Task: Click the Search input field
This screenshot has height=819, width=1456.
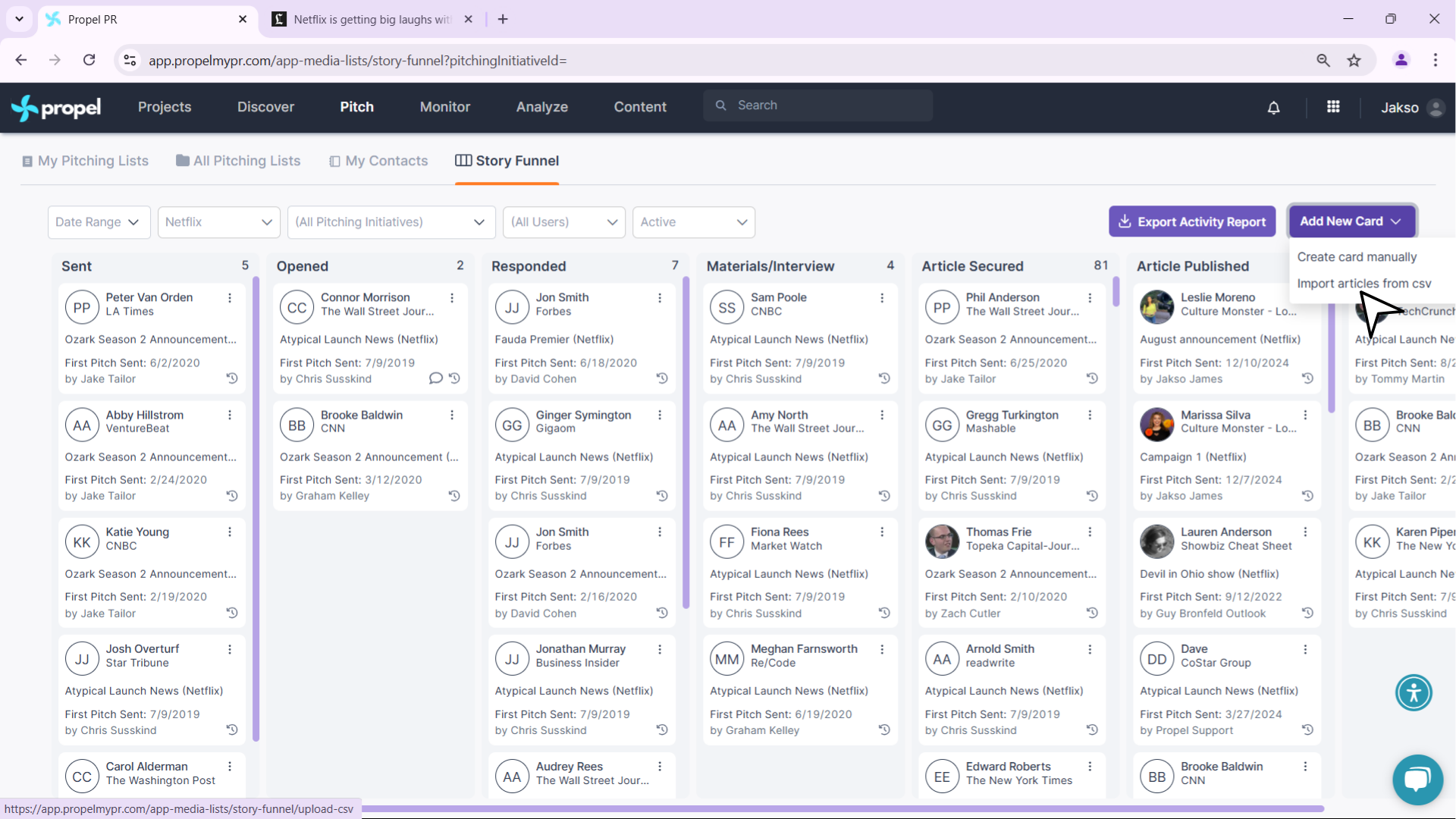Action: click(x=817, y=105)
